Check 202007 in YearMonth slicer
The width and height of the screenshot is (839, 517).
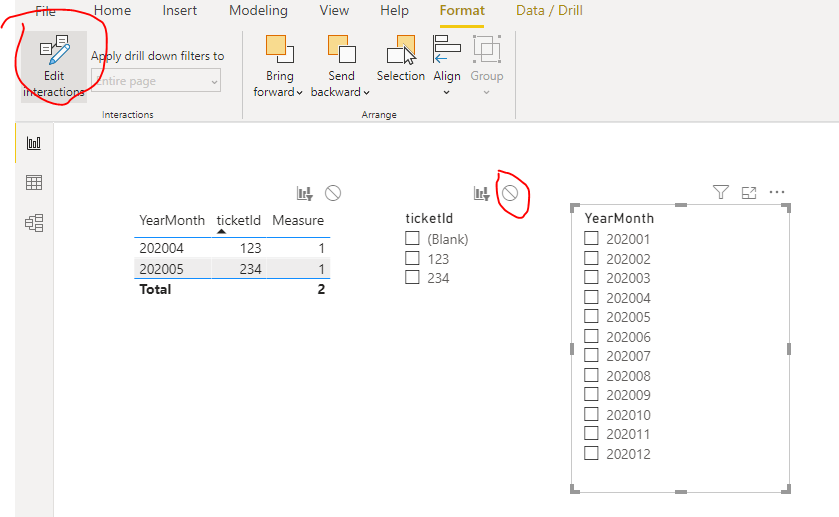(x=591, y=355)
